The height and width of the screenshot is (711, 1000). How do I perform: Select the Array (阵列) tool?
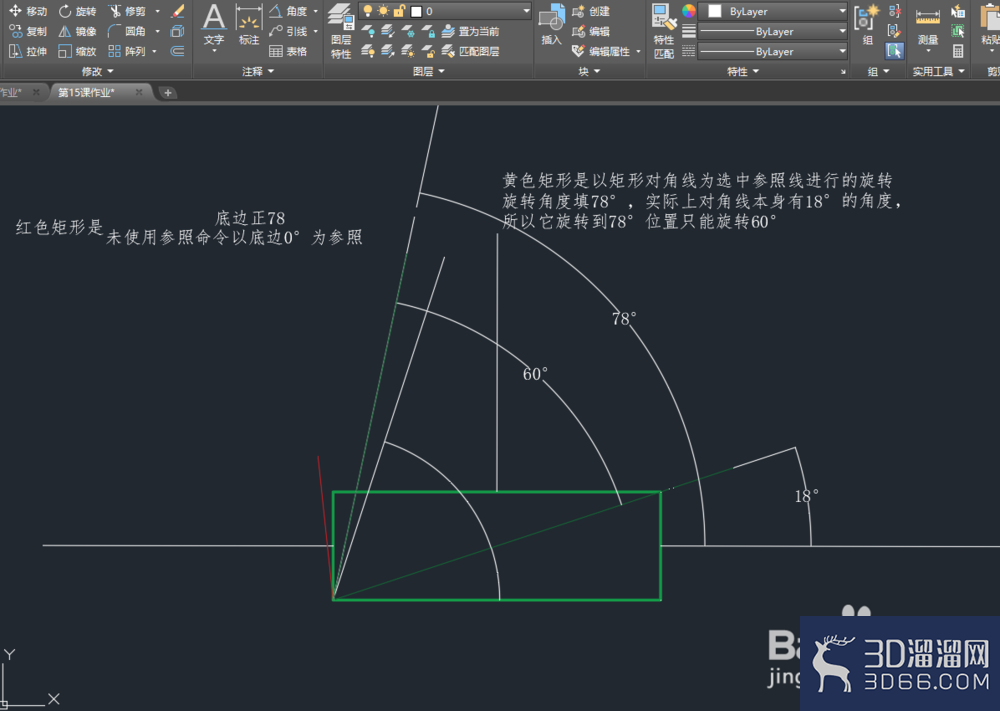(x=128, y=51)
